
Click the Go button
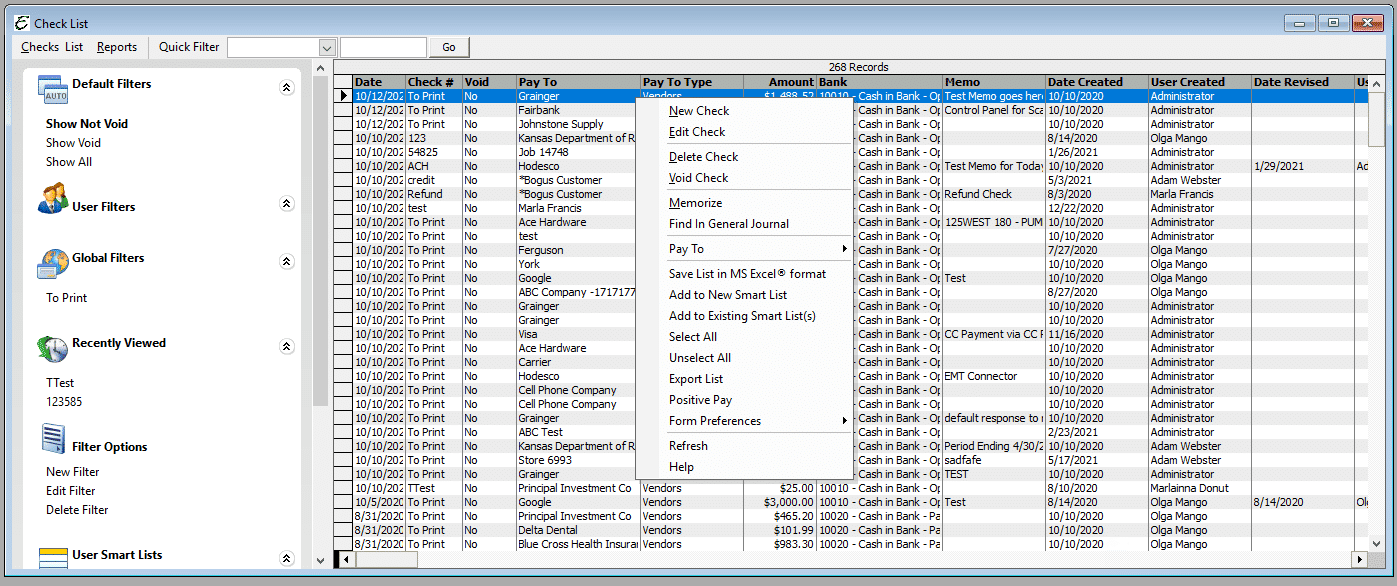449,47
